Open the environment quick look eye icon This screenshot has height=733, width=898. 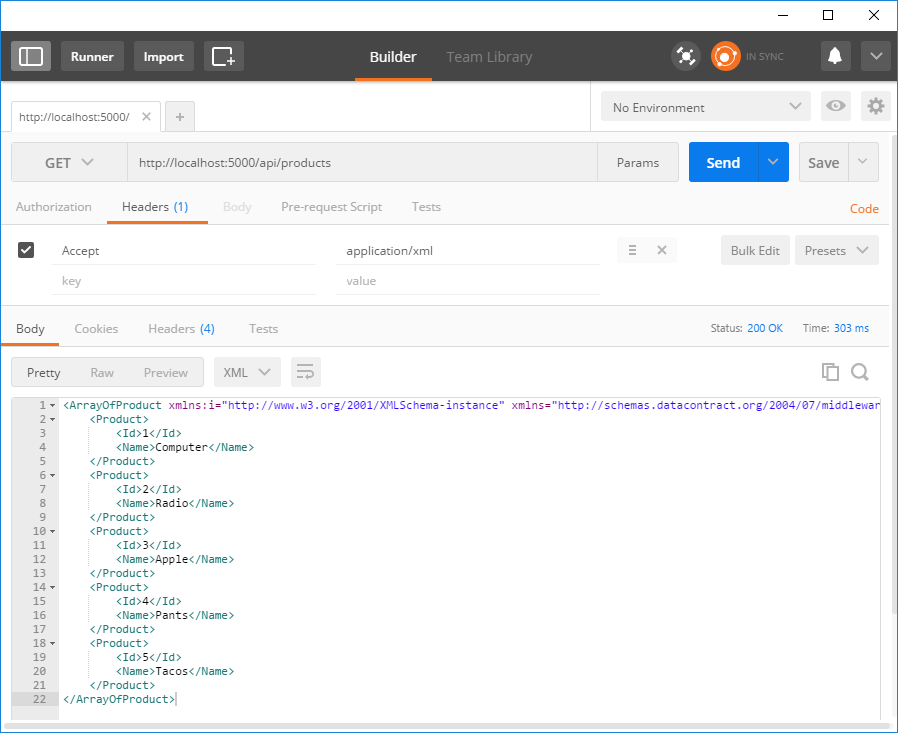click(x=835, y=107)
